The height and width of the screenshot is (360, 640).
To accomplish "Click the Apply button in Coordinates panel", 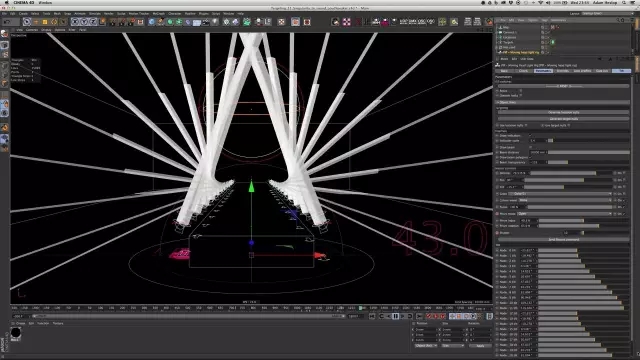I will [480, 346].
